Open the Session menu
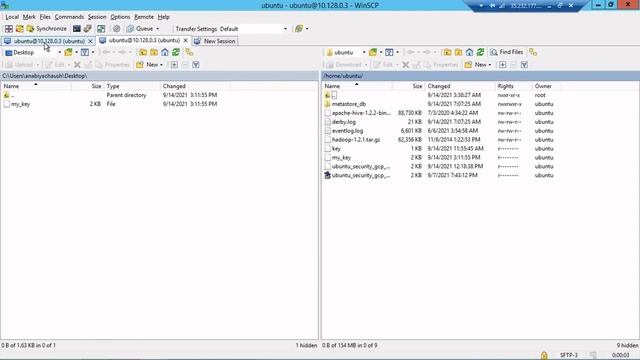The height and width of the screenshot is (360, 640). tap(97, 17)
